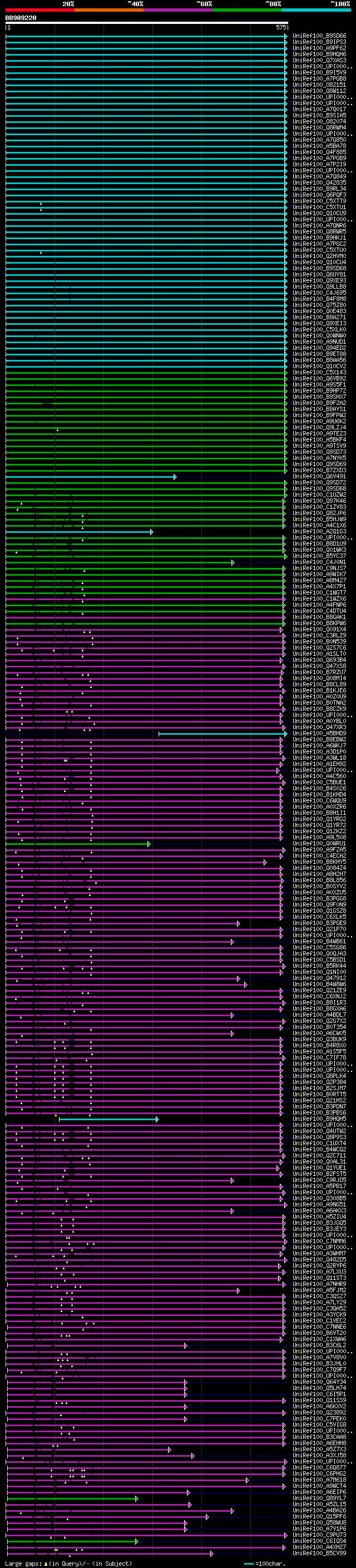Viewport: 356px width, 1568px height.
Task: Click the text UniRef100_Q0E483
Action: 319,311
